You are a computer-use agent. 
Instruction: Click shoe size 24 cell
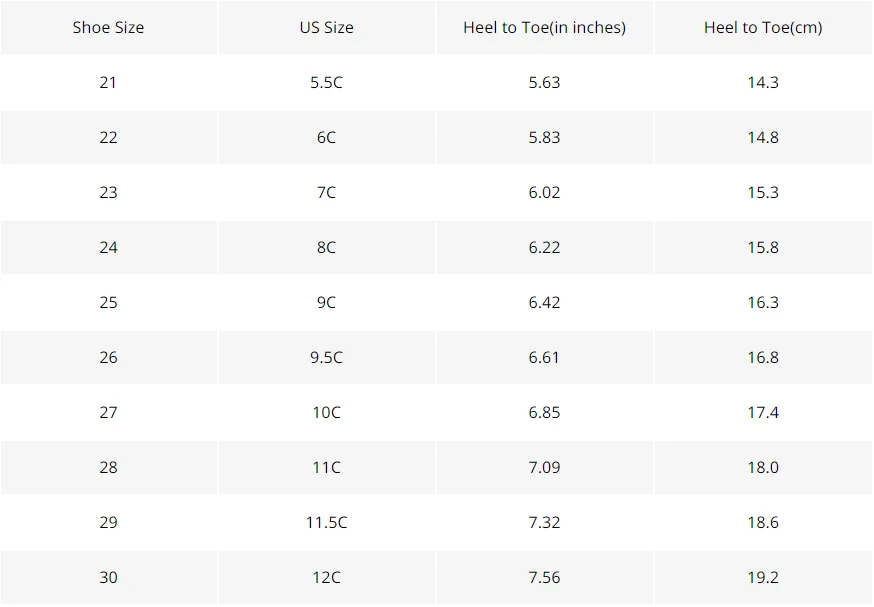coord(109,247)
